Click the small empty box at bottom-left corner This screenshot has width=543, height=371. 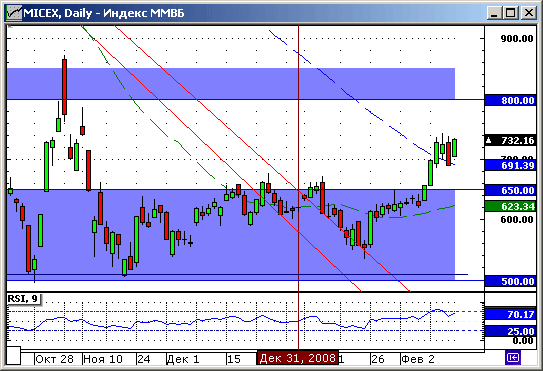pyautogui.click(x=14, y=356)
